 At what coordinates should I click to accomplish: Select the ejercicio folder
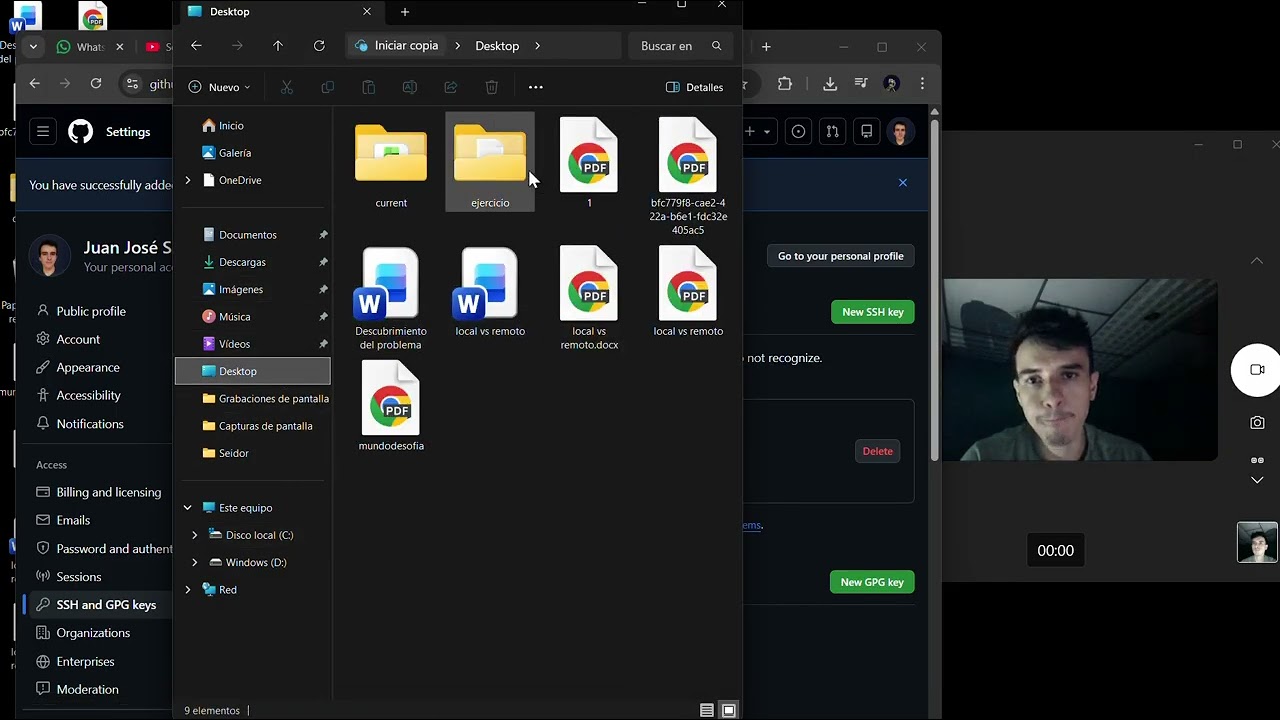click(x=490, y=162)
